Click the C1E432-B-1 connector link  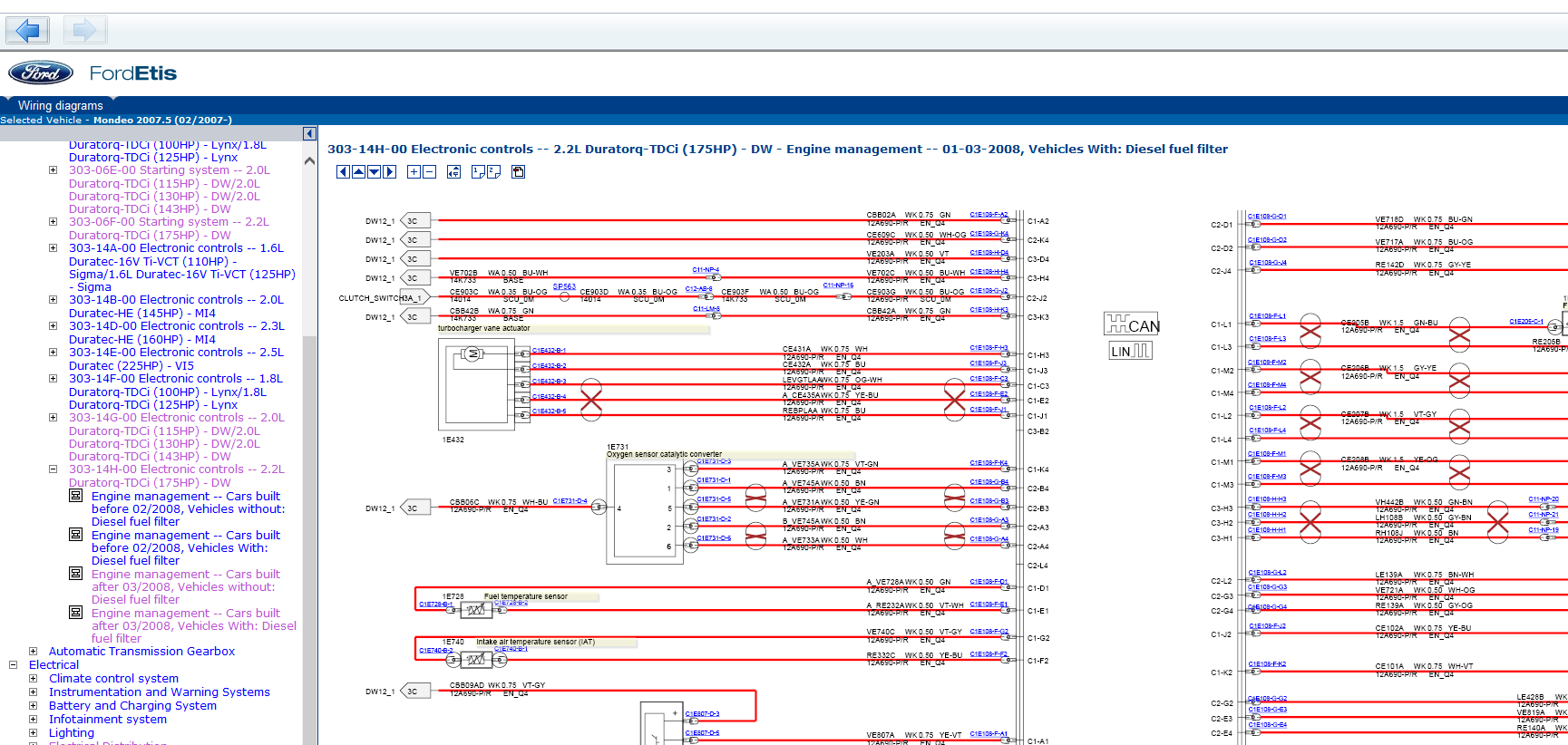coord(549,351)
